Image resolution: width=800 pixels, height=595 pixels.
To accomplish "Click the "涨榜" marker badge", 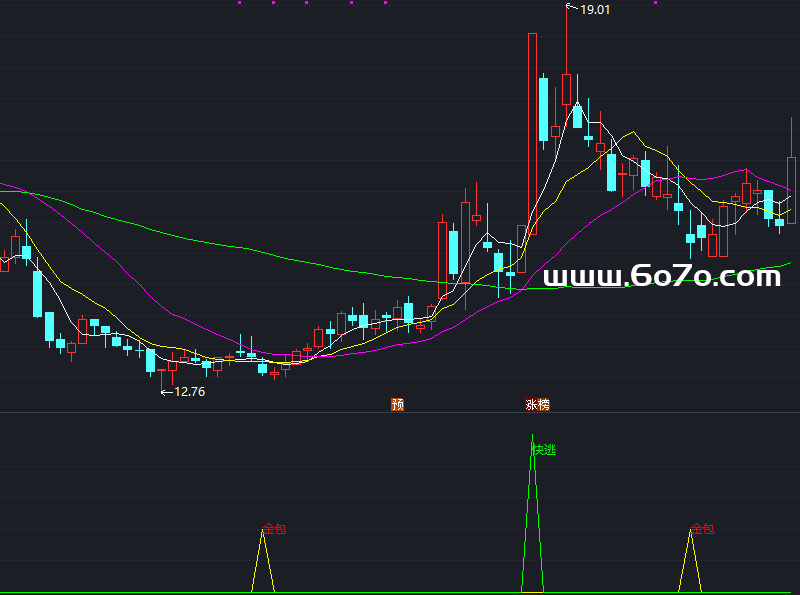I will (537, 405).
